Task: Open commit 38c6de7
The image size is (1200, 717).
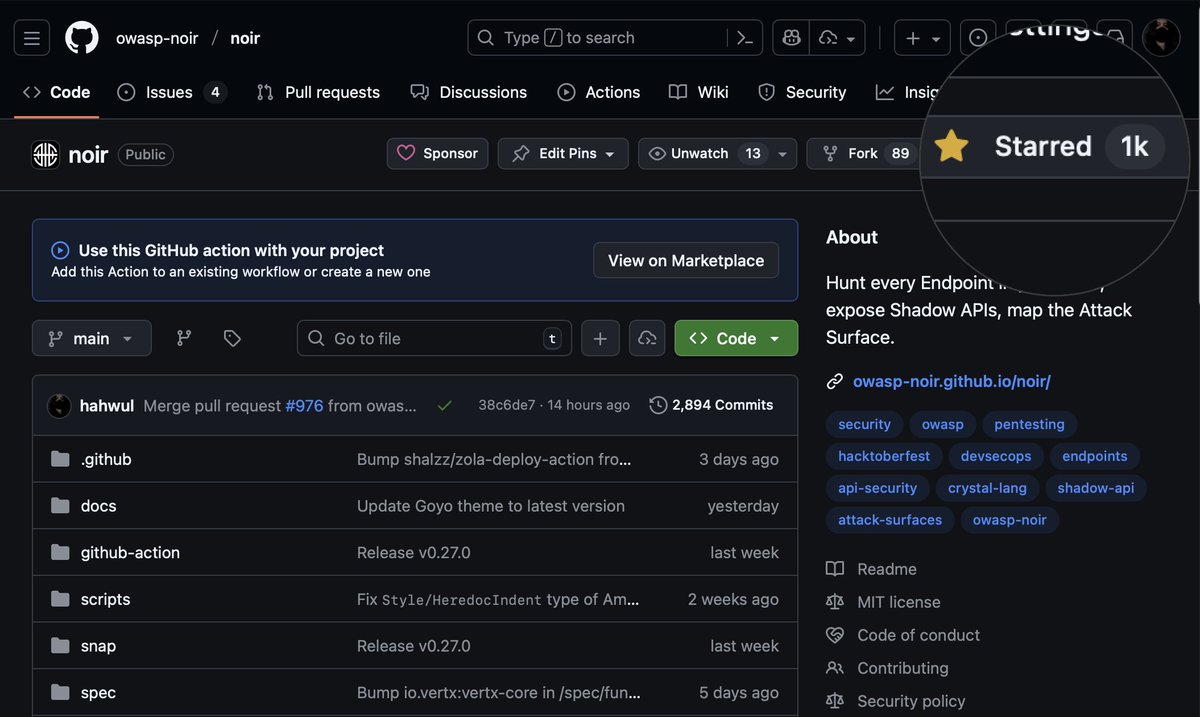Action: pos(507,405)
